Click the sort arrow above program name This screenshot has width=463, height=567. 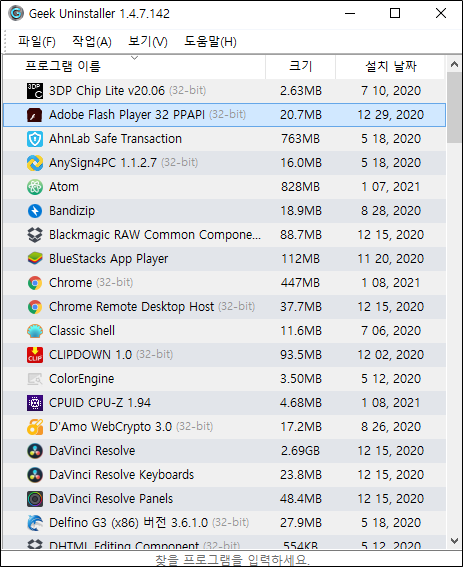tap(135, 58)
